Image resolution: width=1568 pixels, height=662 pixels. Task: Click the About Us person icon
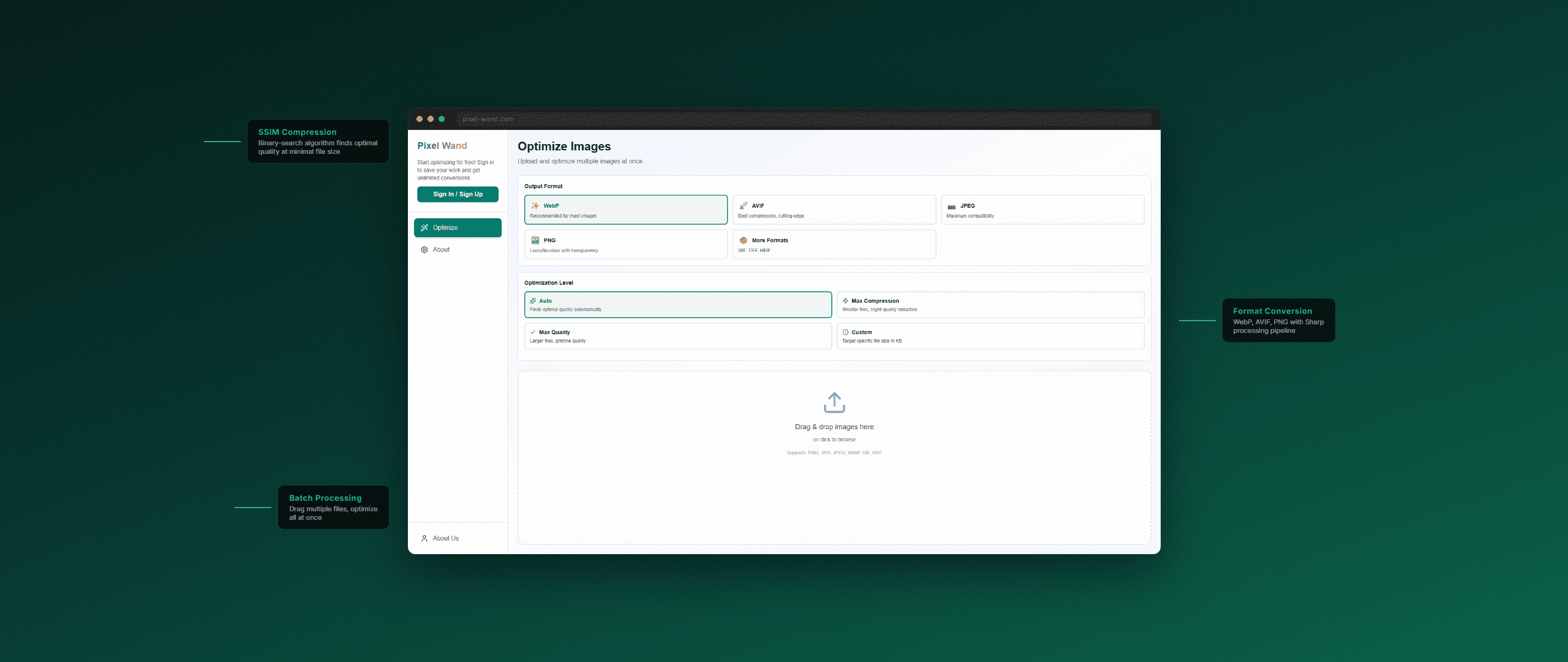424,538
